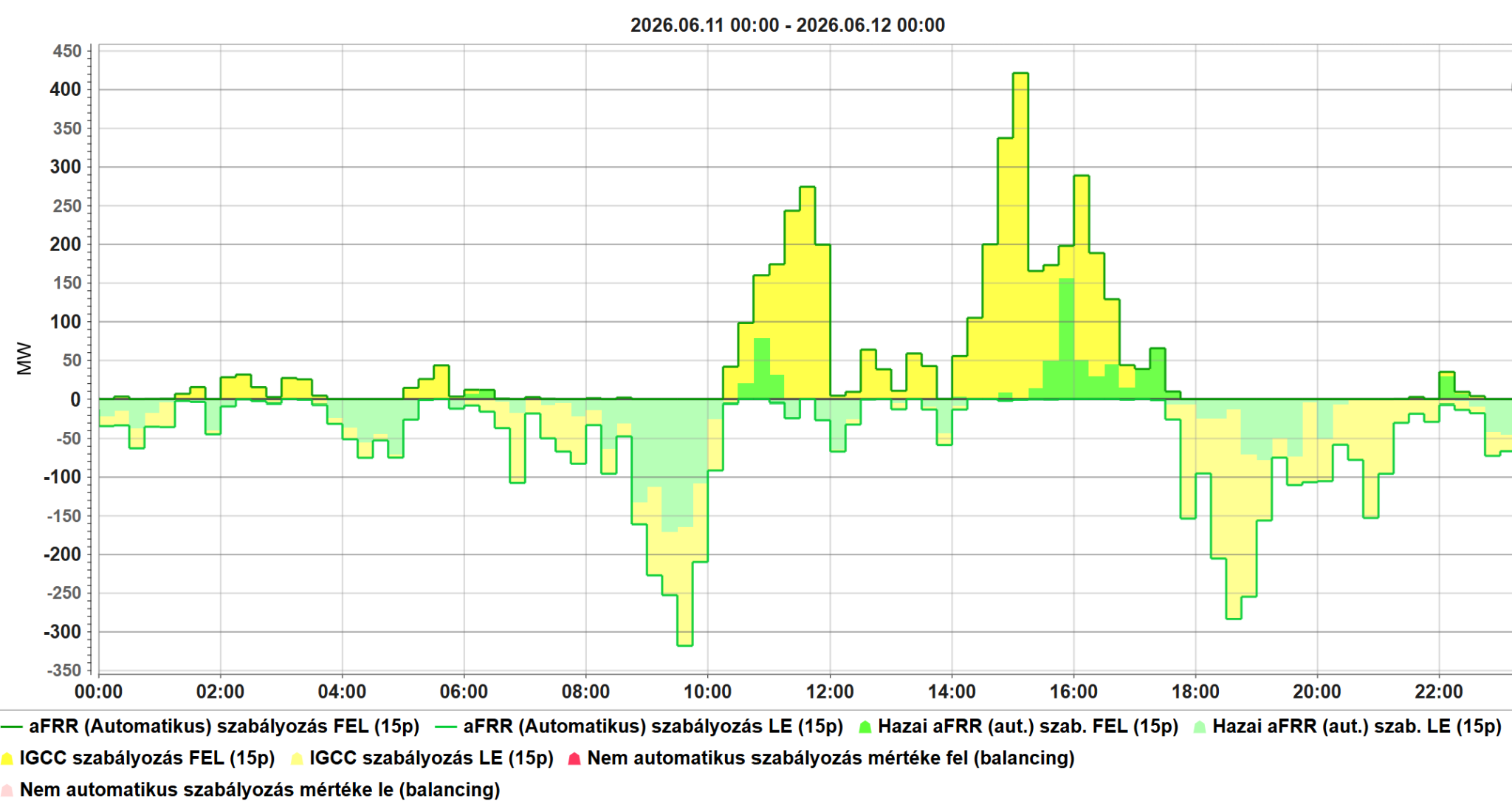1512x804 pixels.
Task: Toggle the aFRR (Automatikus) szabályozás LE (15p) series label
Action: click(x=653, y=726)
